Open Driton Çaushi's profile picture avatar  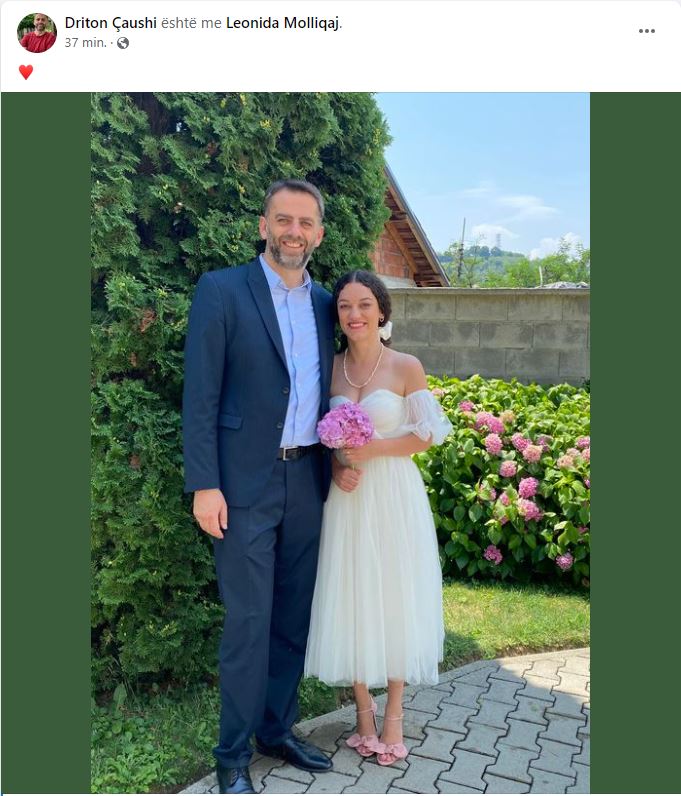(37, 33)
